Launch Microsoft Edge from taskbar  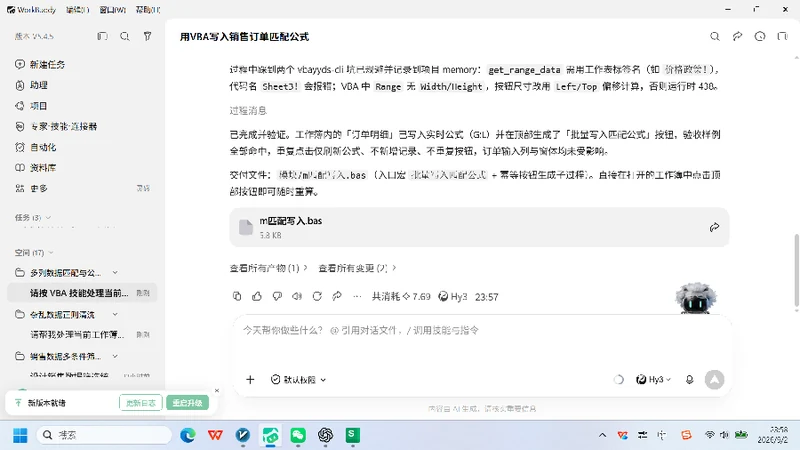(188, 435)
